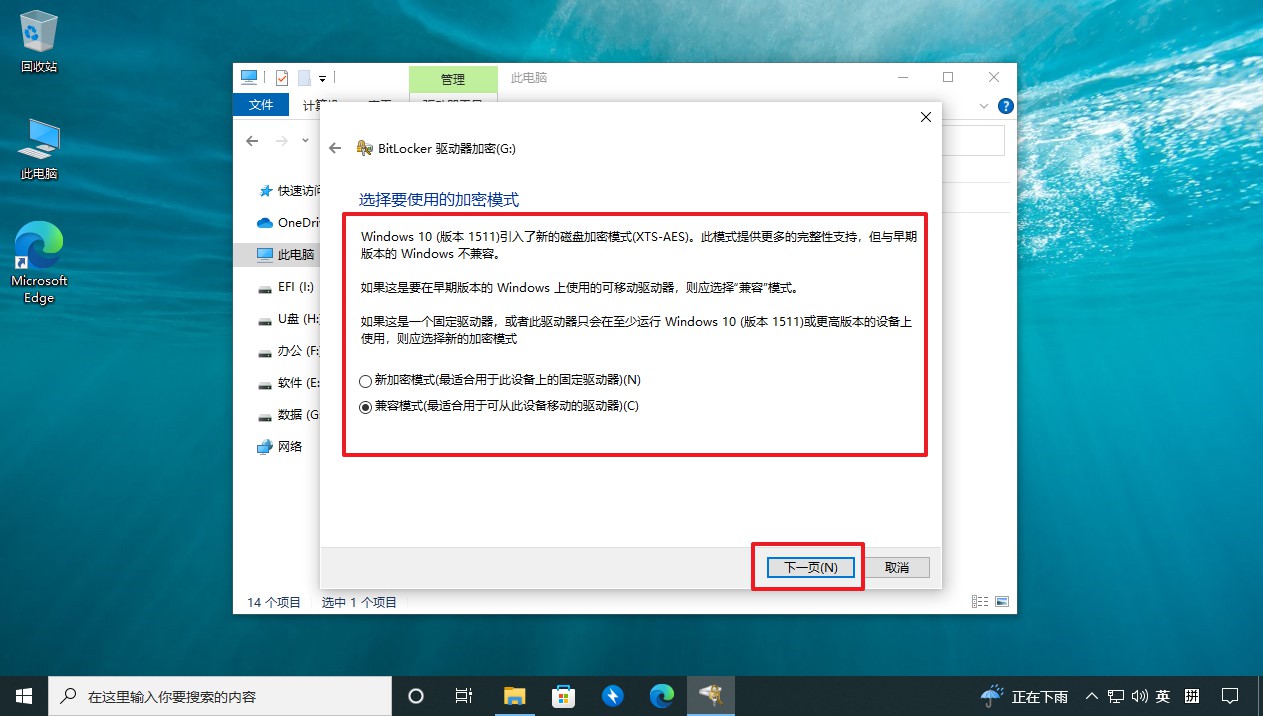Image resolution: width=1263 pixels, height=716 pixels.
Task: Click the taskbar search box
Action: 220,695
